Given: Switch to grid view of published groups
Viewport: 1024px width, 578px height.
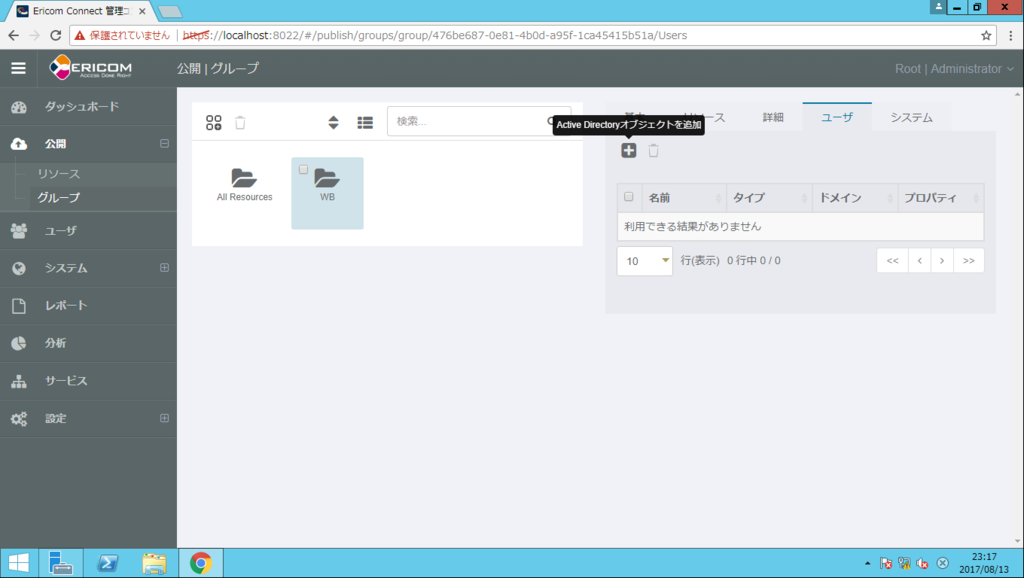Looking at the screenshot, I should point(214,122).
